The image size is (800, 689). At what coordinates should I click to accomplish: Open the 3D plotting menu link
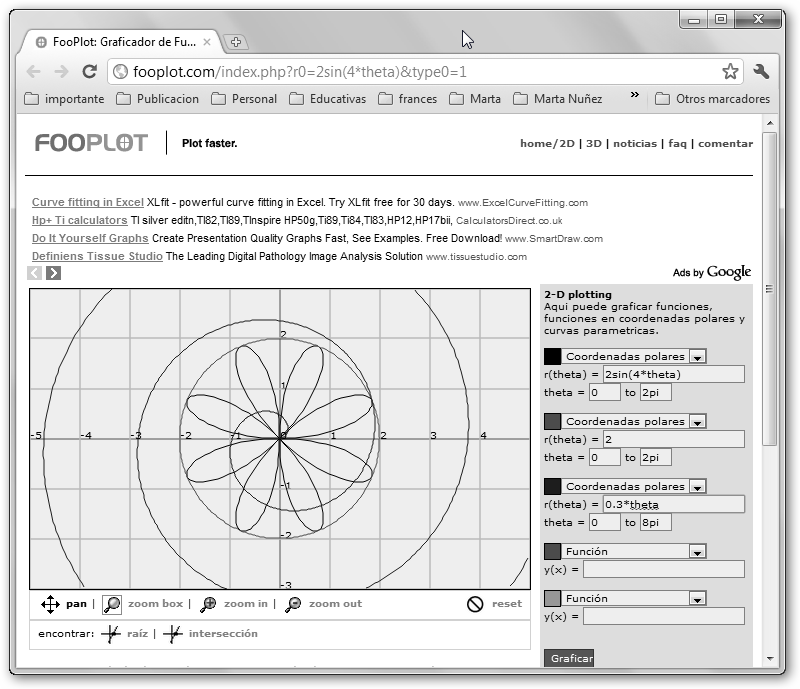pyautogui.click(x=594, y=143)
